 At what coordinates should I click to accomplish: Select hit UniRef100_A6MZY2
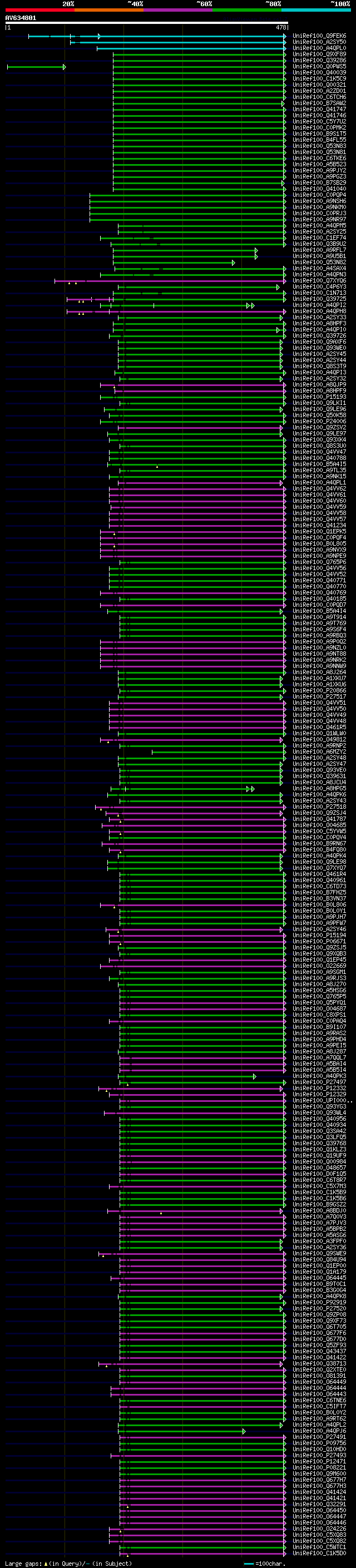click(319, 752)
